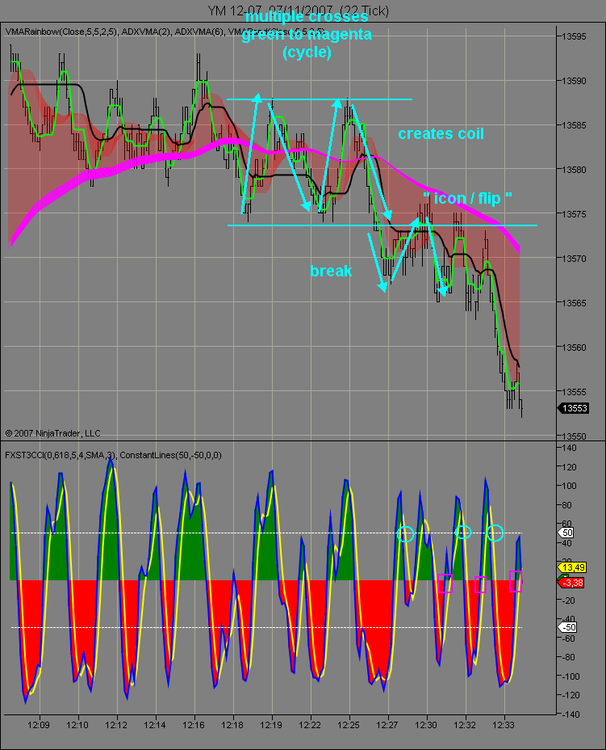Select the 'icon / flip' text annotation
Screen dimensions: 606x750
(467, 198)
